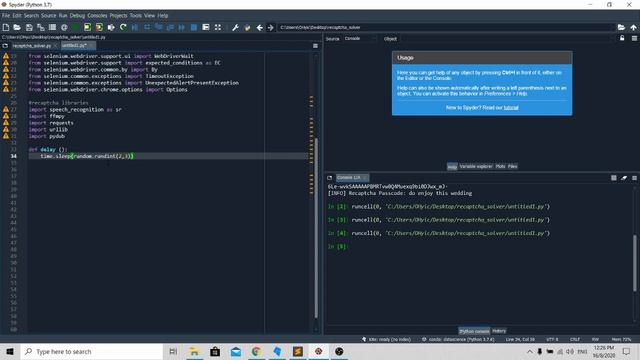The height and width of the screenshot is (360, 640).
Task: Open Google Chrome from the taskbar
Action: (256, 351)
